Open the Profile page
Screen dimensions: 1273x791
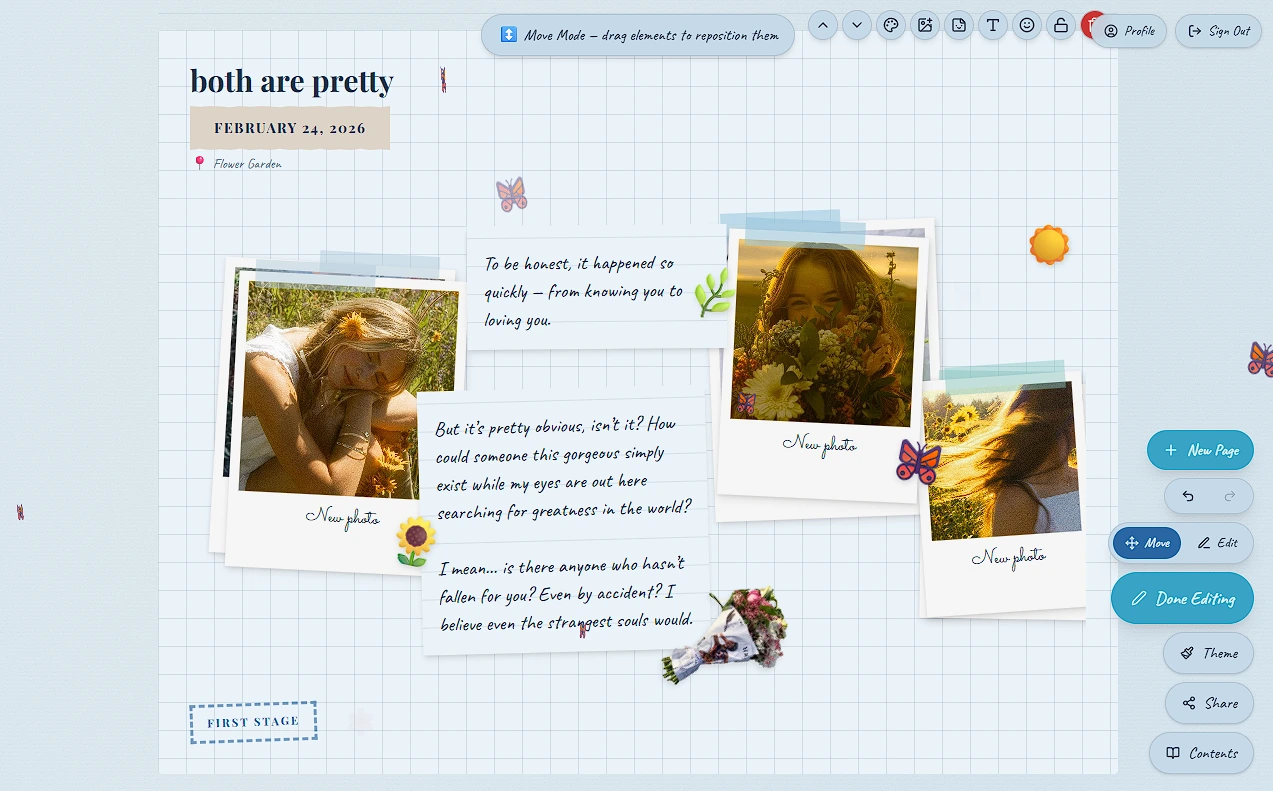tap(1129, 31)
